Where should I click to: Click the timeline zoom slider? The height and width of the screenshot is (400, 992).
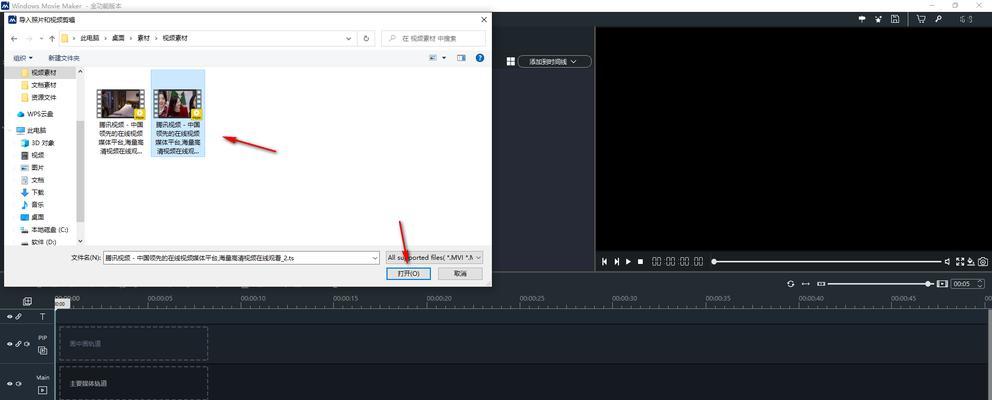click(x=880, y=284)
